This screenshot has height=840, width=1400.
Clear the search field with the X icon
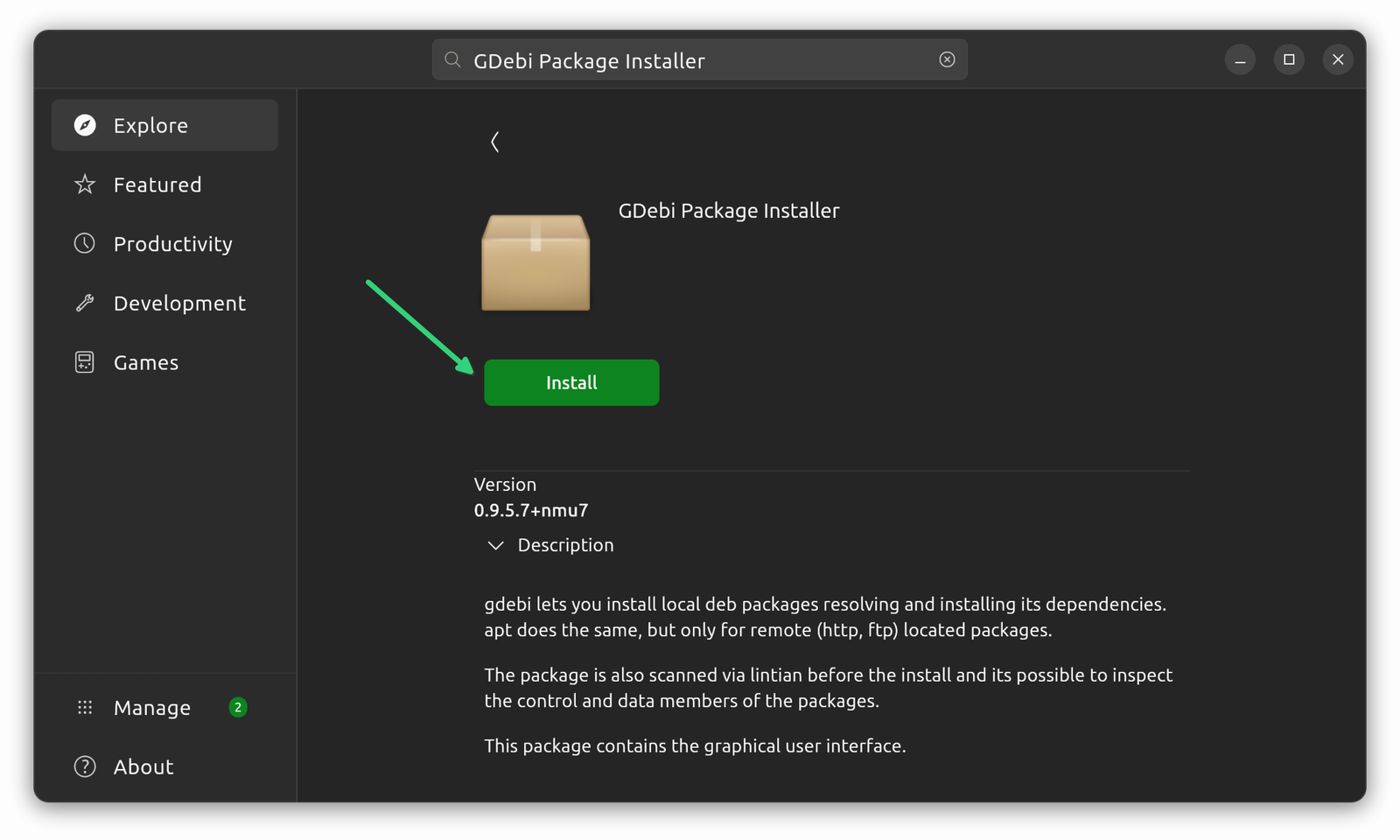tap(947, 59)
